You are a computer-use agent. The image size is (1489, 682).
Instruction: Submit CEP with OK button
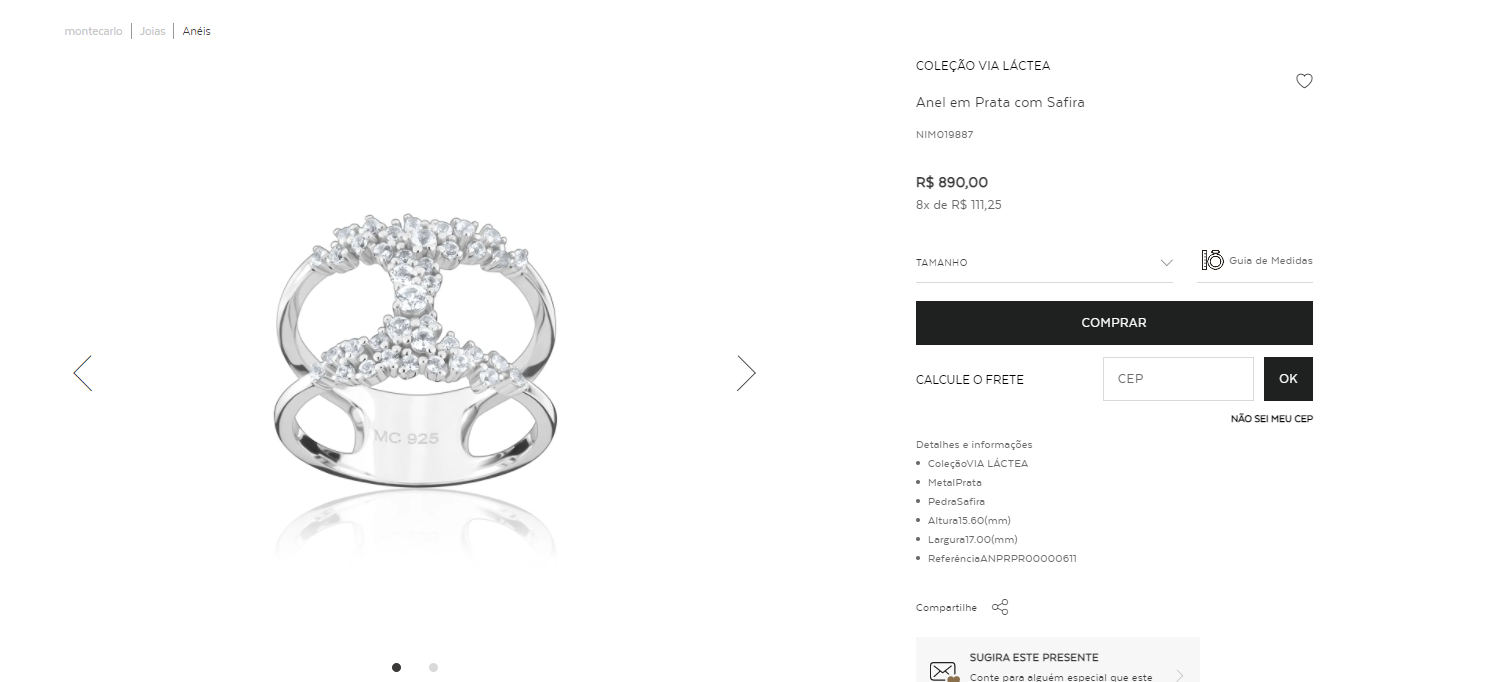(x=1288, y=379)
